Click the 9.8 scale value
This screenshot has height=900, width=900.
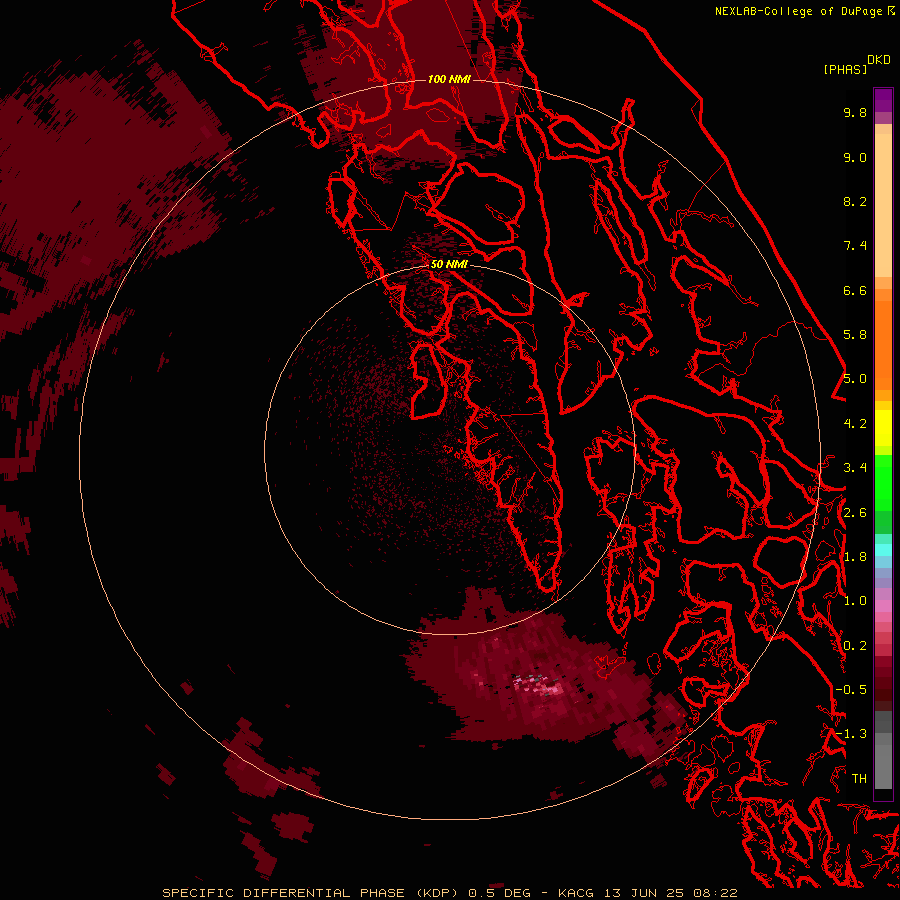[855, 112]
